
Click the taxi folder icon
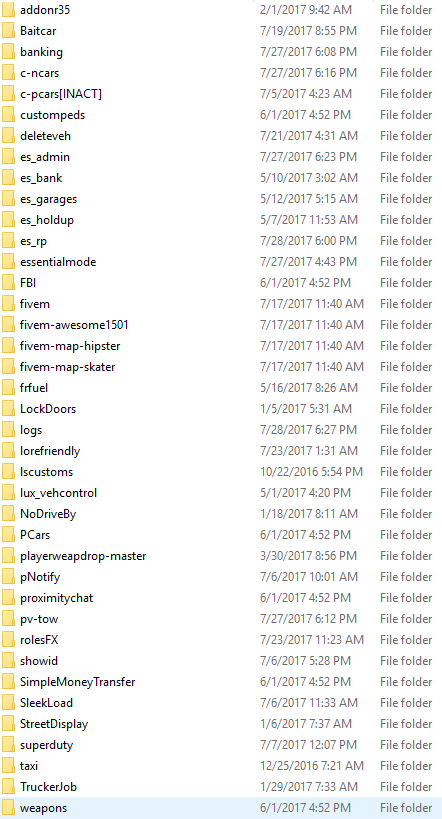8,766
